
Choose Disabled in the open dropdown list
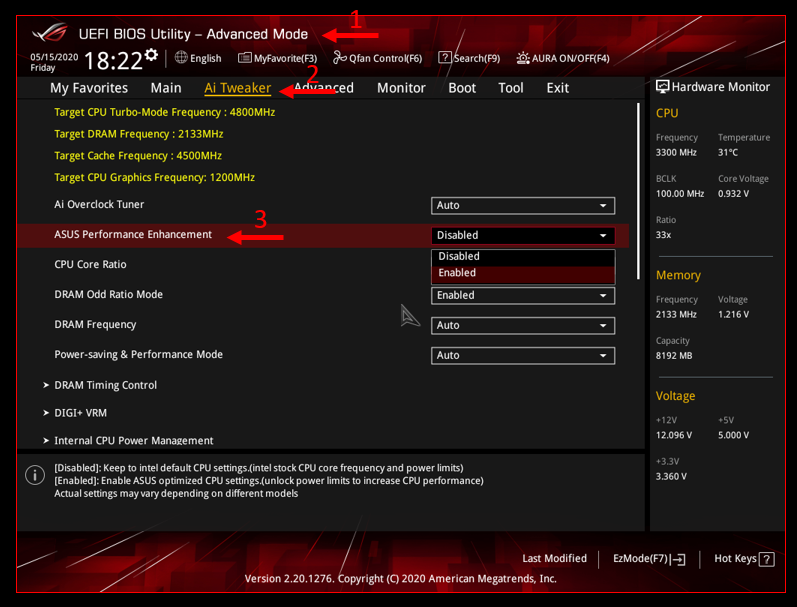click(523, 257)
